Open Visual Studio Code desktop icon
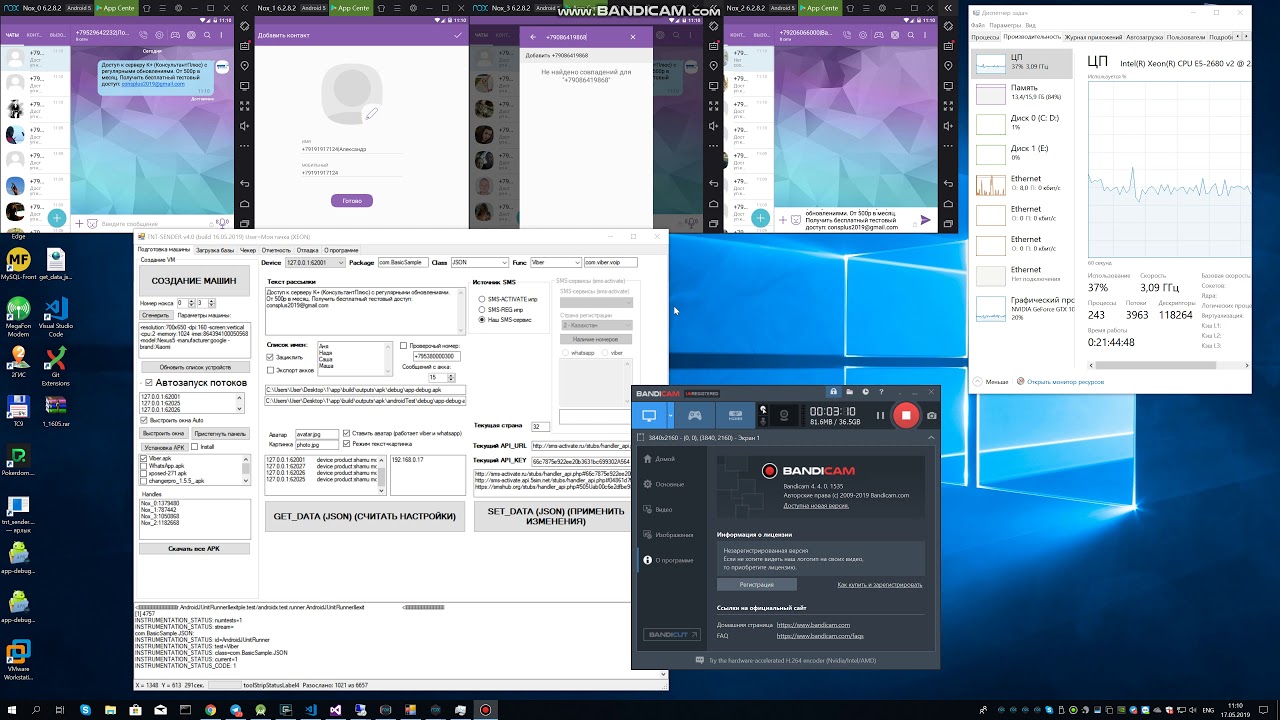The image size is (1280, 720). (56, 314)
